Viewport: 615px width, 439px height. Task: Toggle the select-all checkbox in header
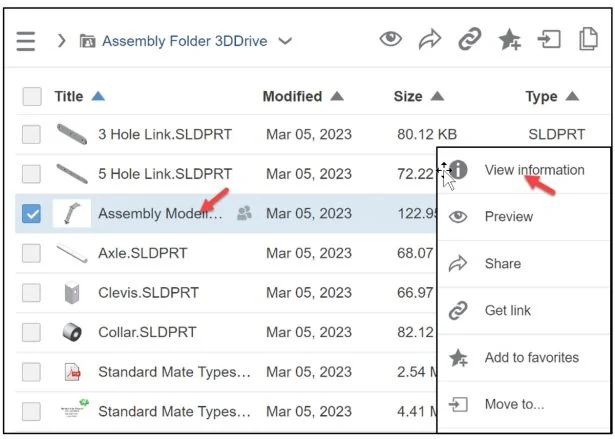pyautogui.click(x=32, y=97)
